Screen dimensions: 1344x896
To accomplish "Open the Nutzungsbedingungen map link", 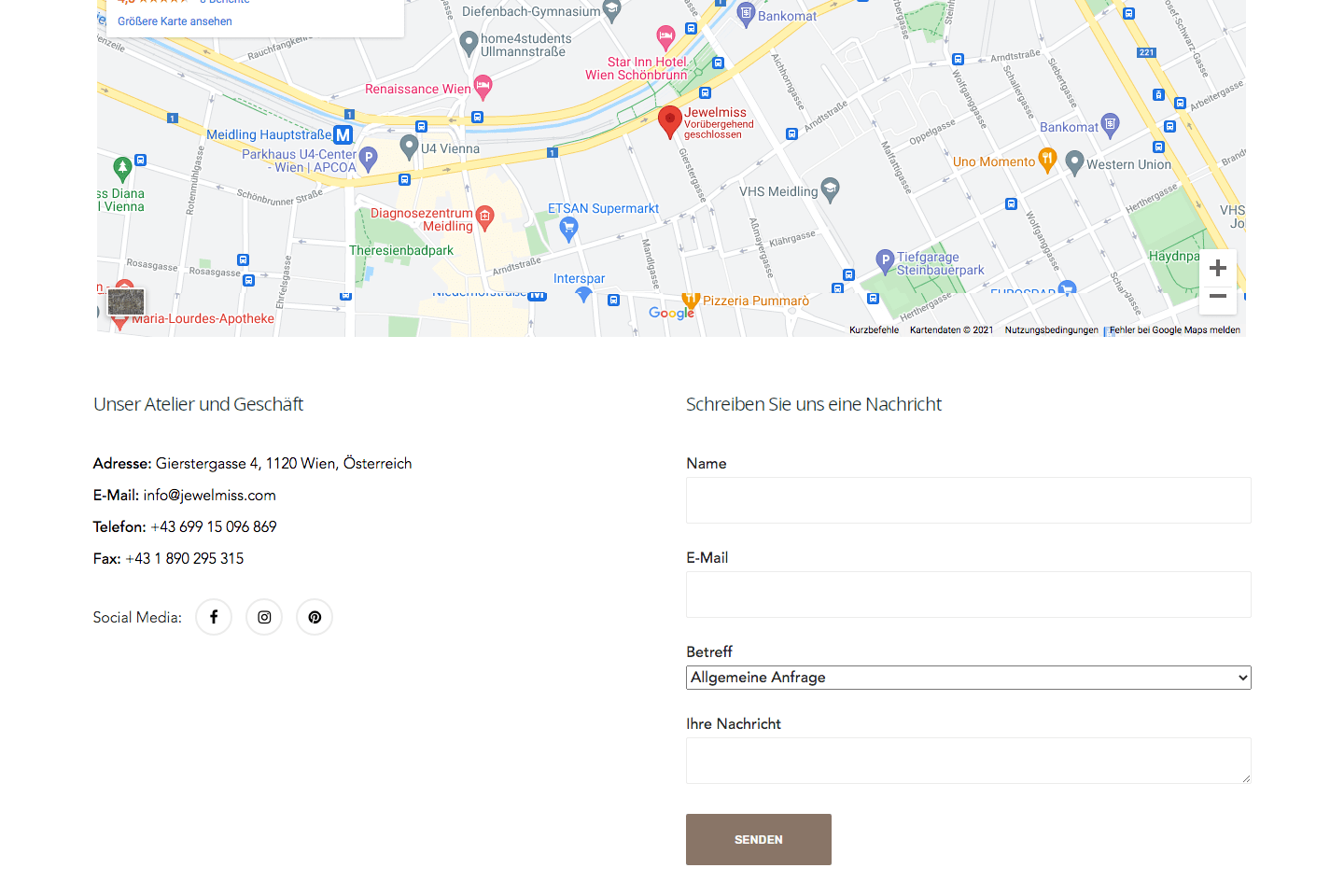I will (1051, 330).
